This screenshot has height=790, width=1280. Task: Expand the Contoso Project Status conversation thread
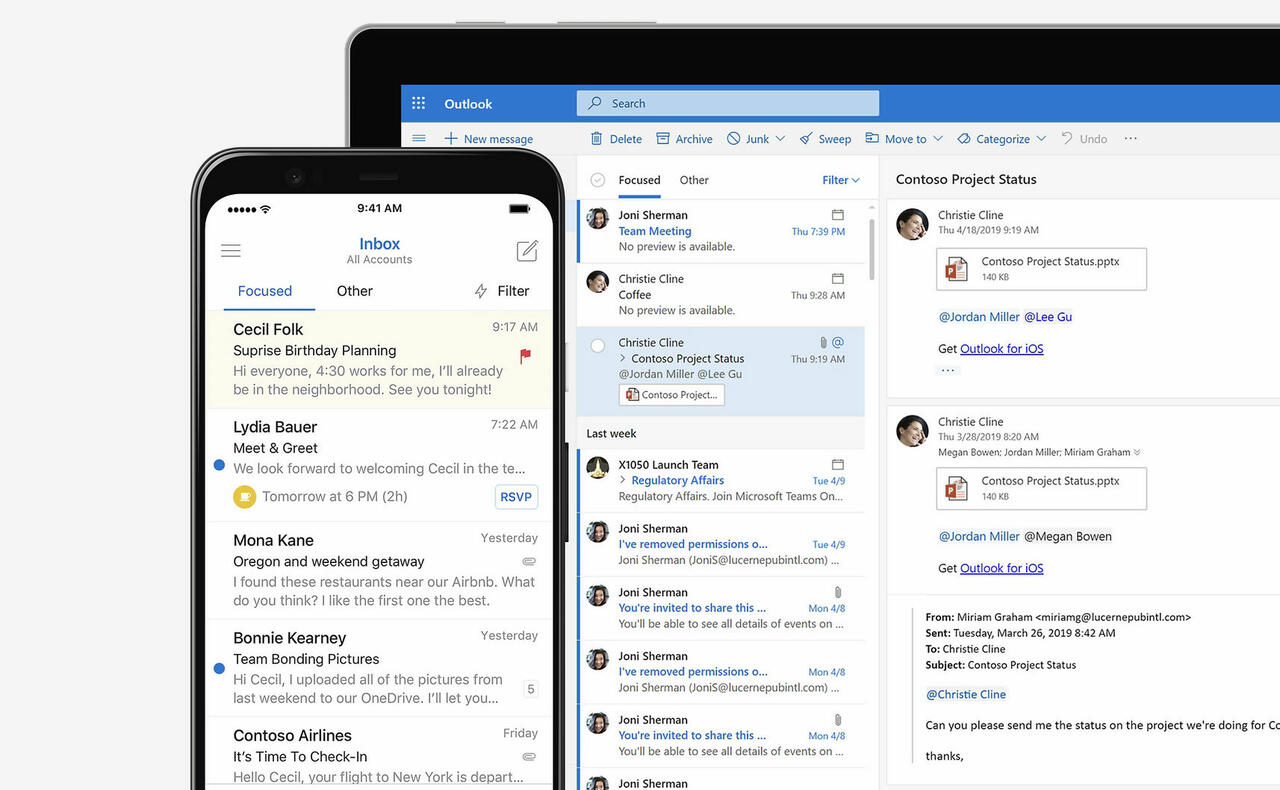point(623,358)
